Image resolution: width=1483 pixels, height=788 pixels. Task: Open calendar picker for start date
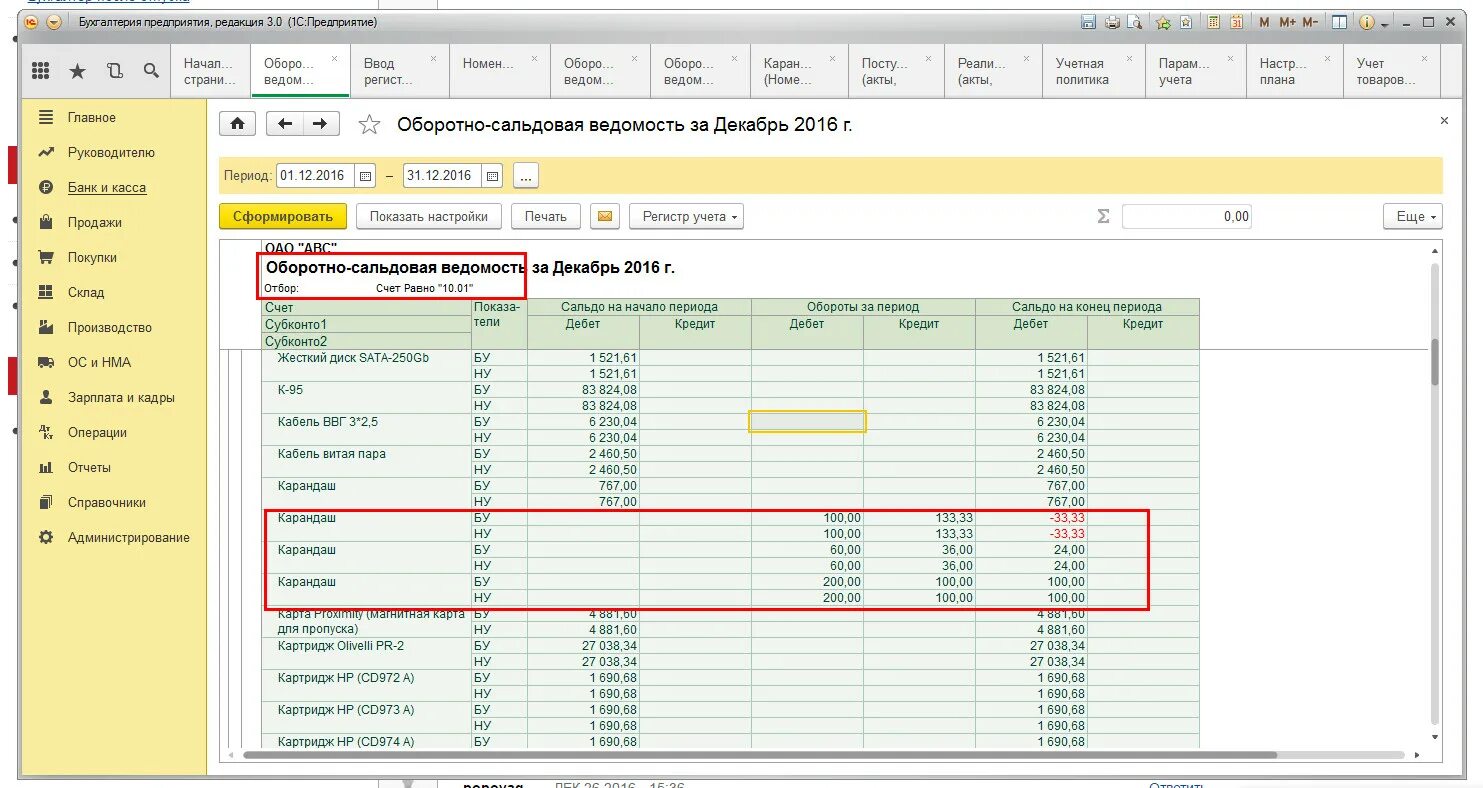pos(366,176)
